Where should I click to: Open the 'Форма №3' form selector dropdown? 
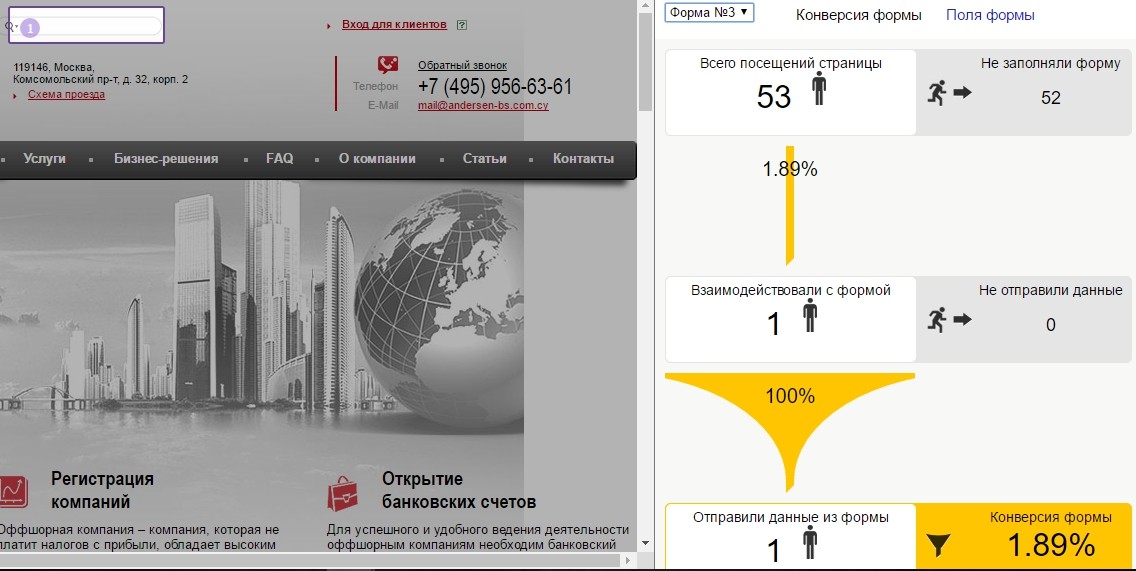(x=709, y=13)
